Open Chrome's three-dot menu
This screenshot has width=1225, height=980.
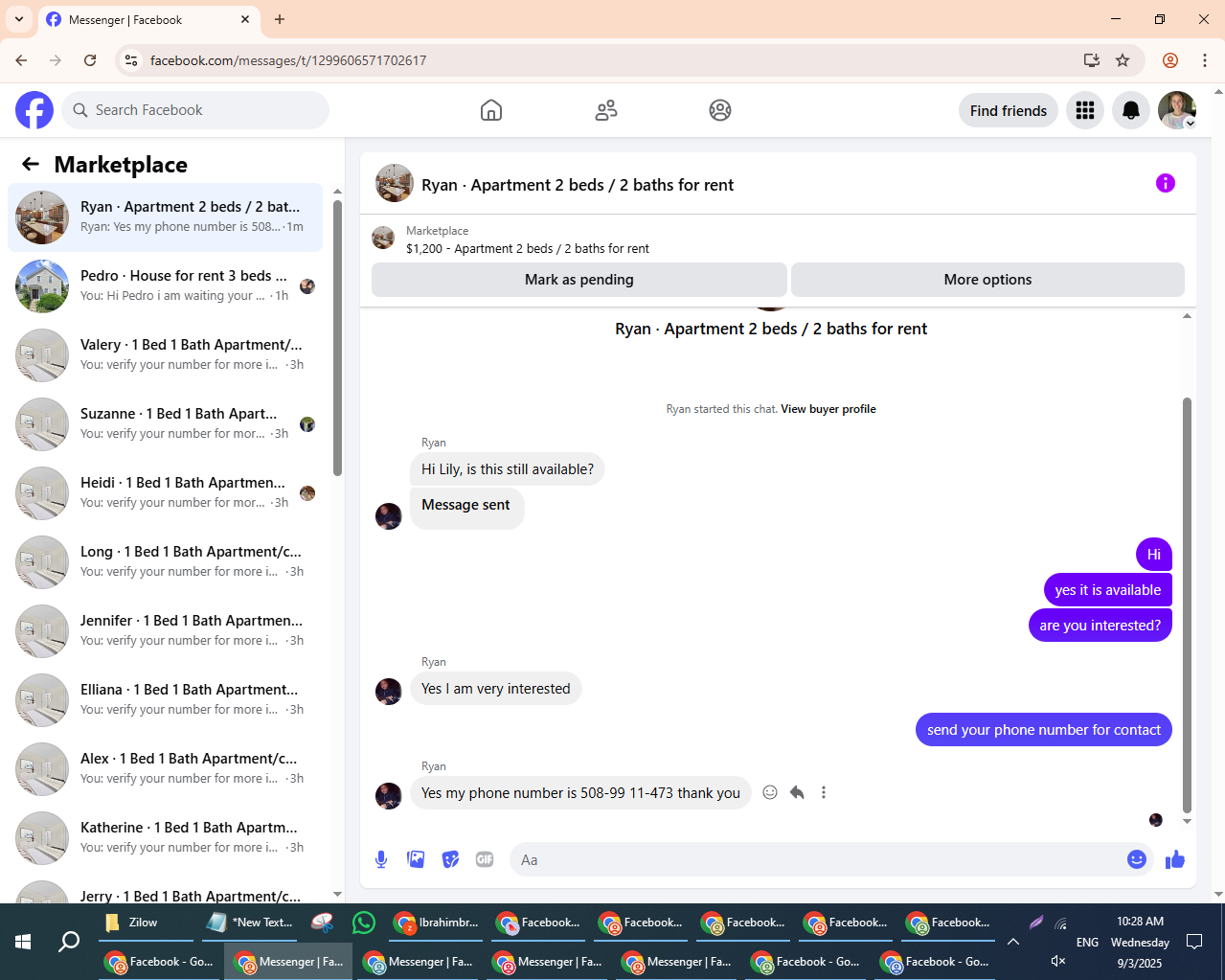click(x=1205, y=60)
